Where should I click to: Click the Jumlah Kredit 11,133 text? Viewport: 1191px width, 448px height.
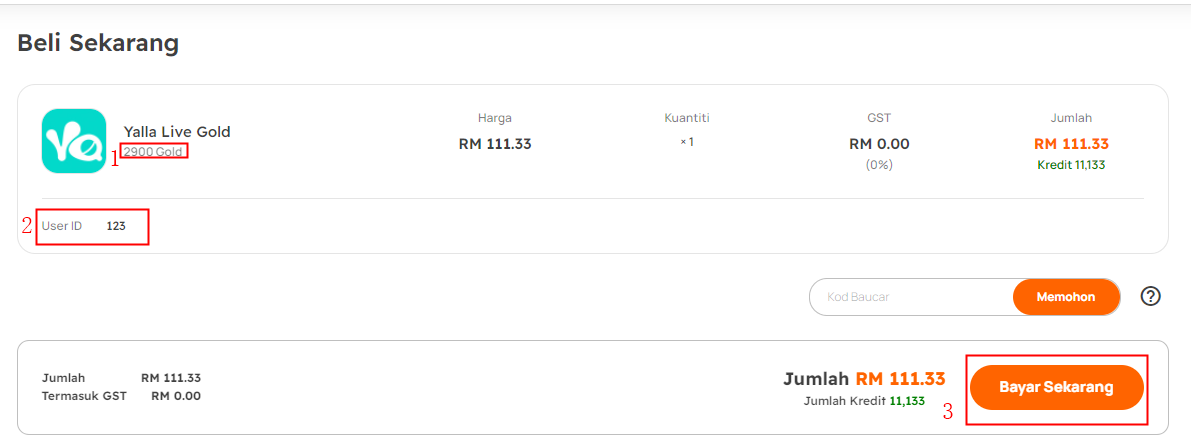pos(864,401)
